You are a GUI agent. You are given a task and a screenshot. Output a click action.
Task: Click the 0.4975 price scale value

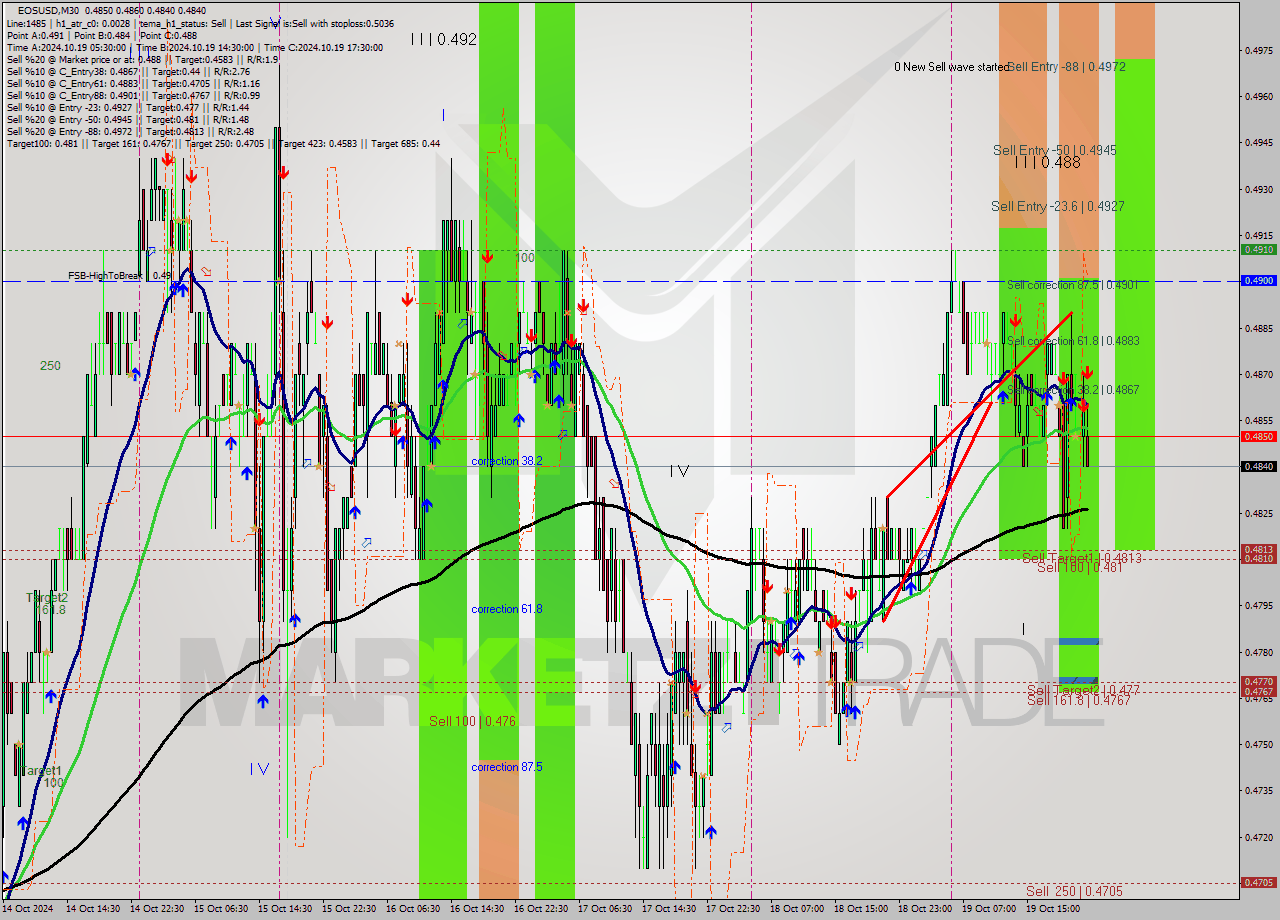1258,50
